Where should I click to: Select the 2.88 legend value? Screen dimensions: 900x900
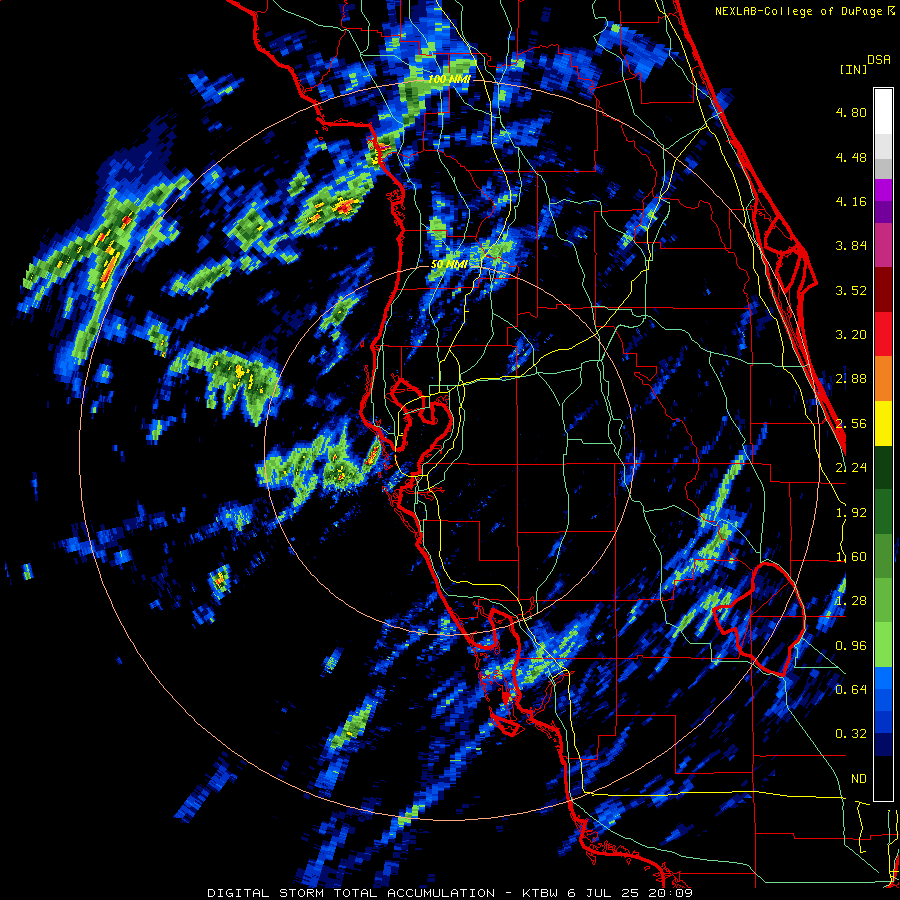[x=851, y=379]
